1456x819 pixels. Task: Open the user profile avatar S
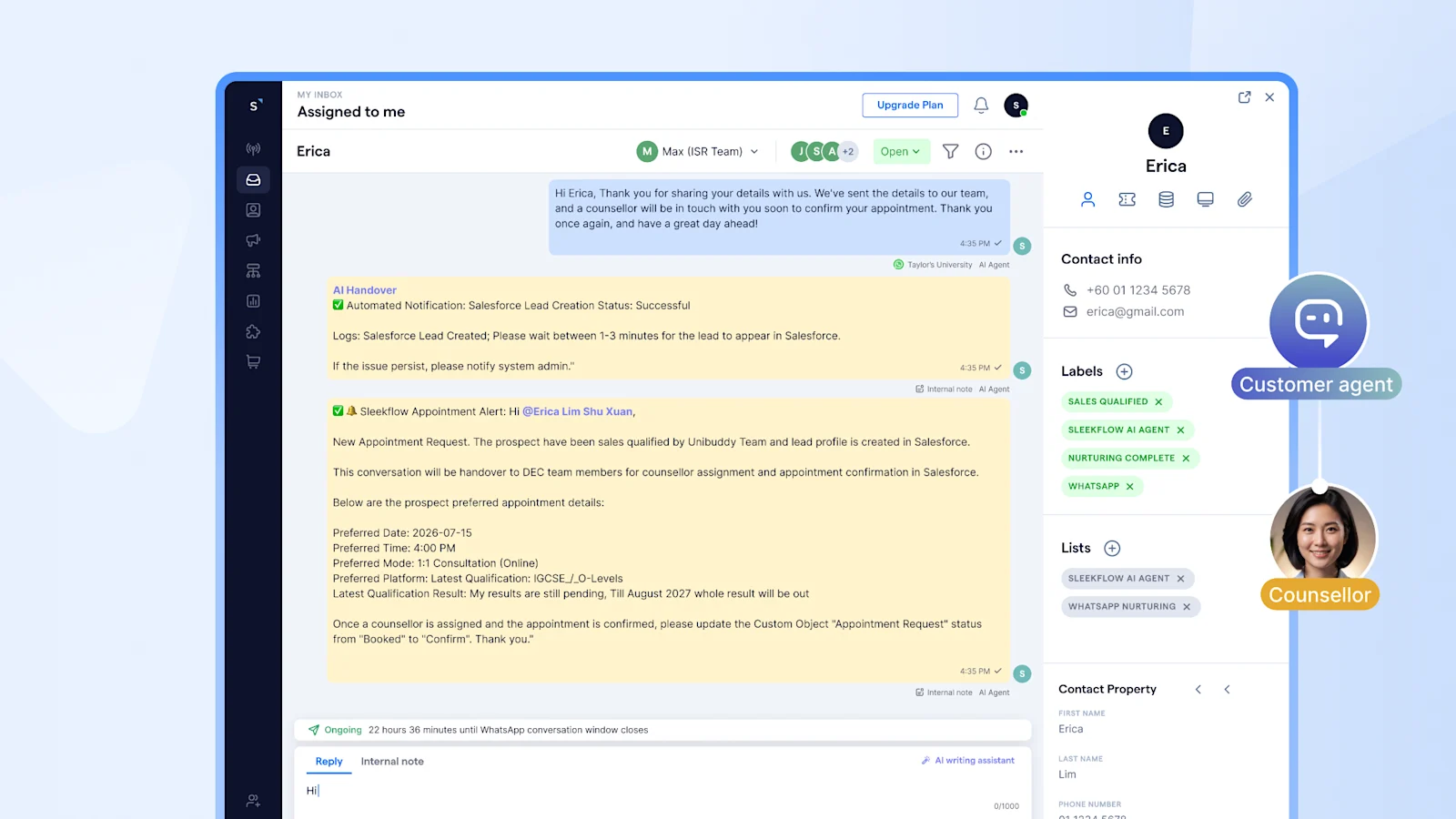coord(1016,106)
